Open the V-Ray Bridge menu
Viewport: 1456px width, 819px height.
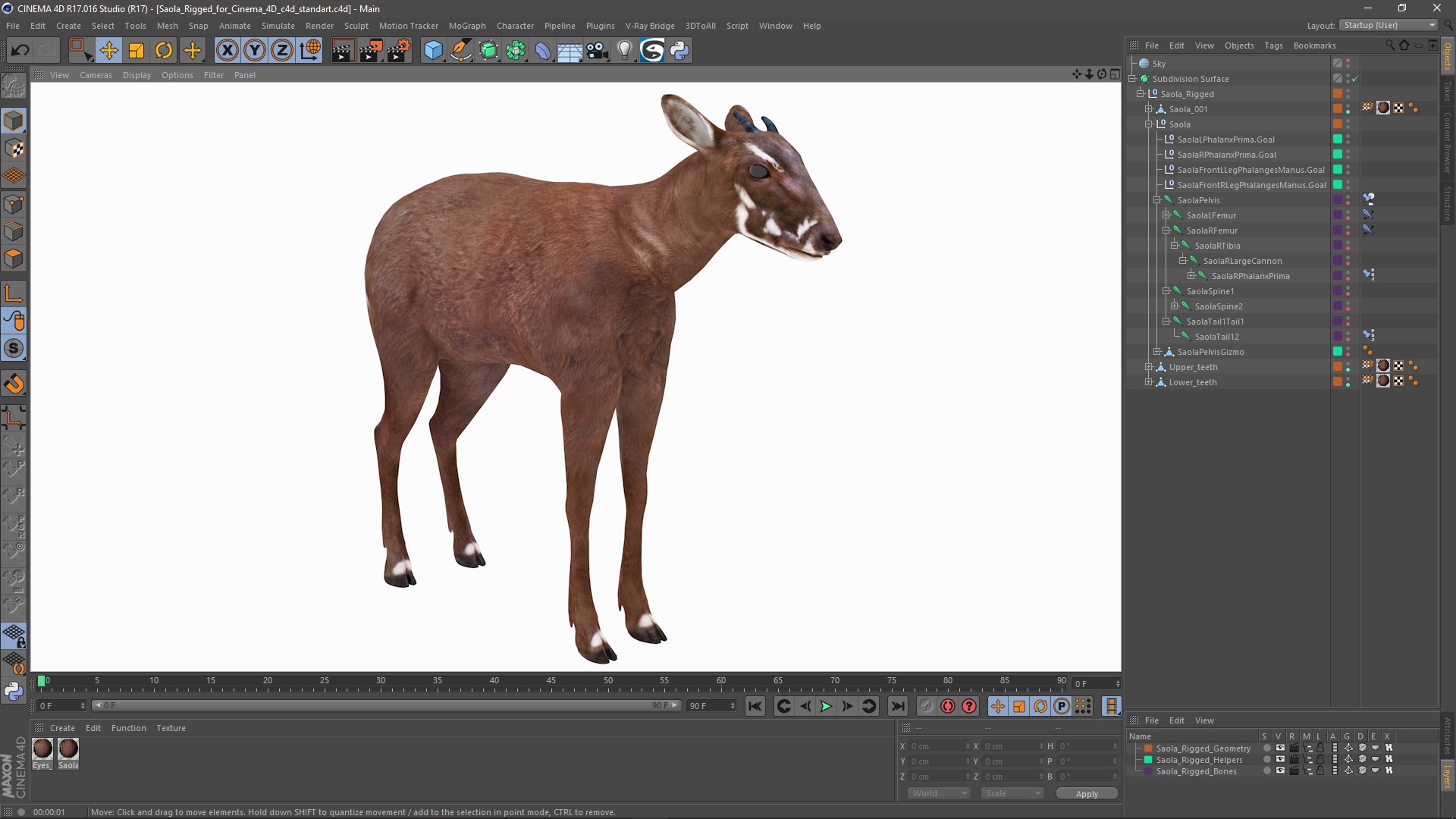click(x=650, y=26)
